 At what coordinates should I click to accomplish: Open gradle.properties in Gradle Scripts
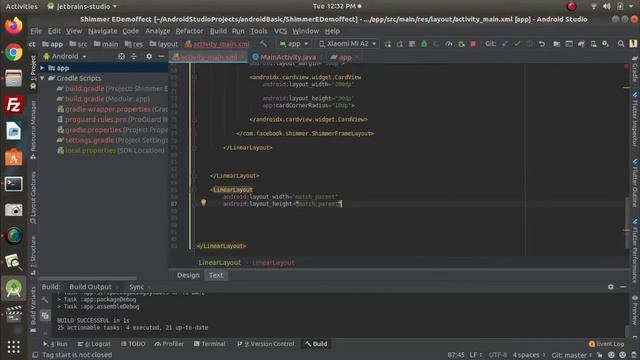(93, 130)
